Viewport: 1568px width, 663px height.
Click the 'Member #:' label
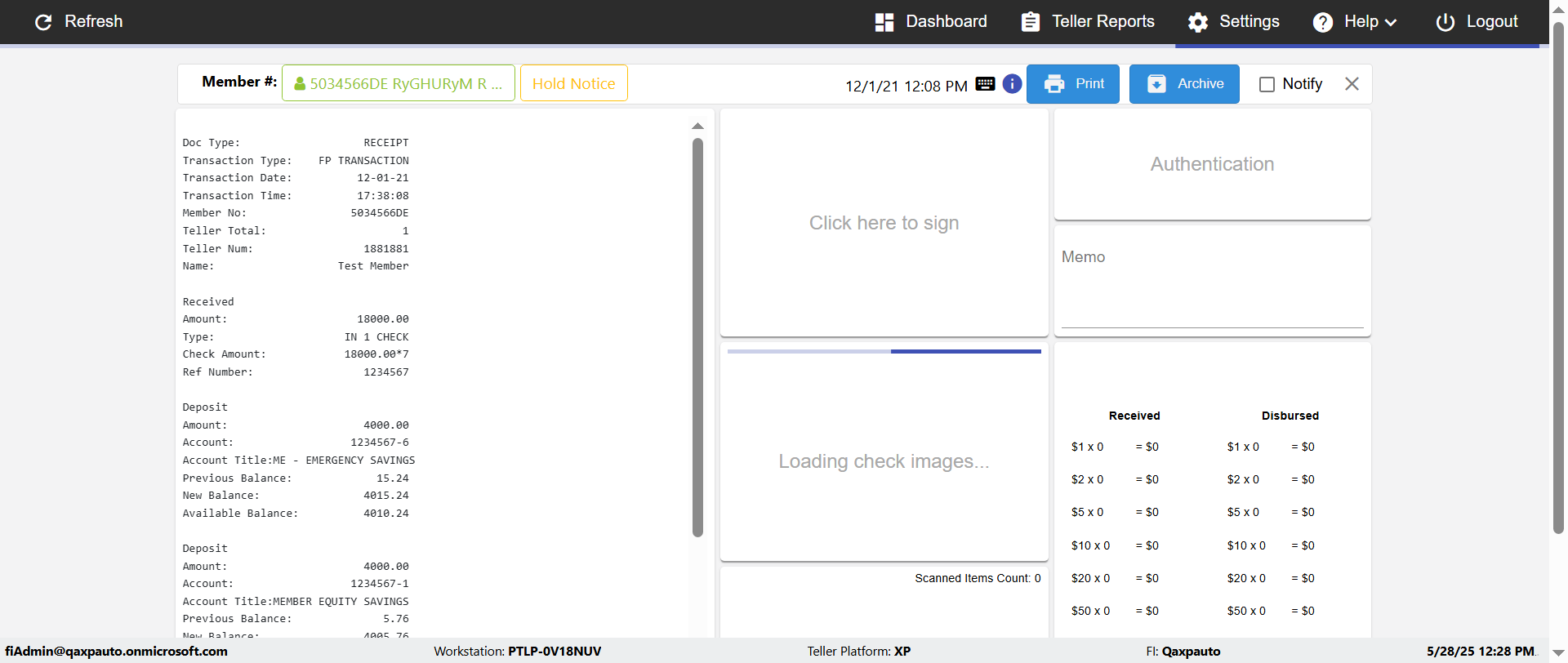[239, 82]
